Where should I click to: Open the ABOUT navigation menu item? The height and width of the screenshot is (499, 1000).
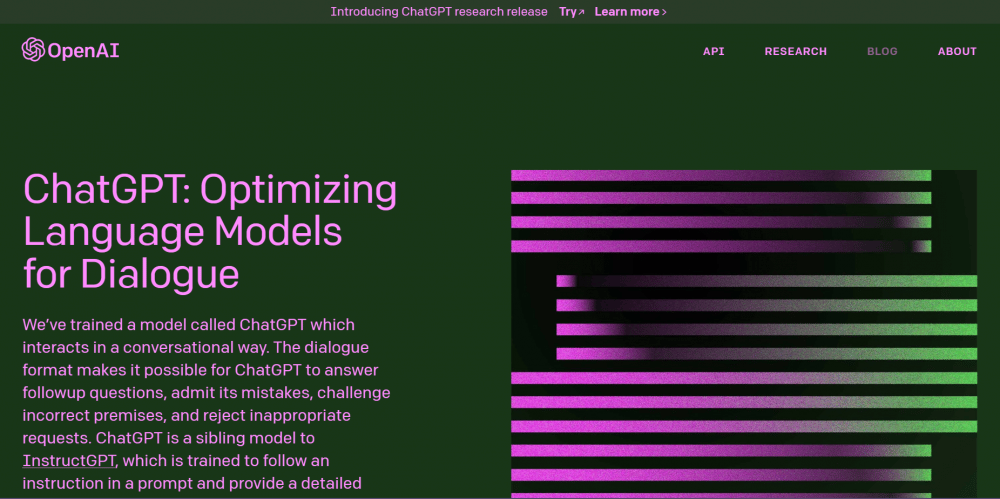956,51
